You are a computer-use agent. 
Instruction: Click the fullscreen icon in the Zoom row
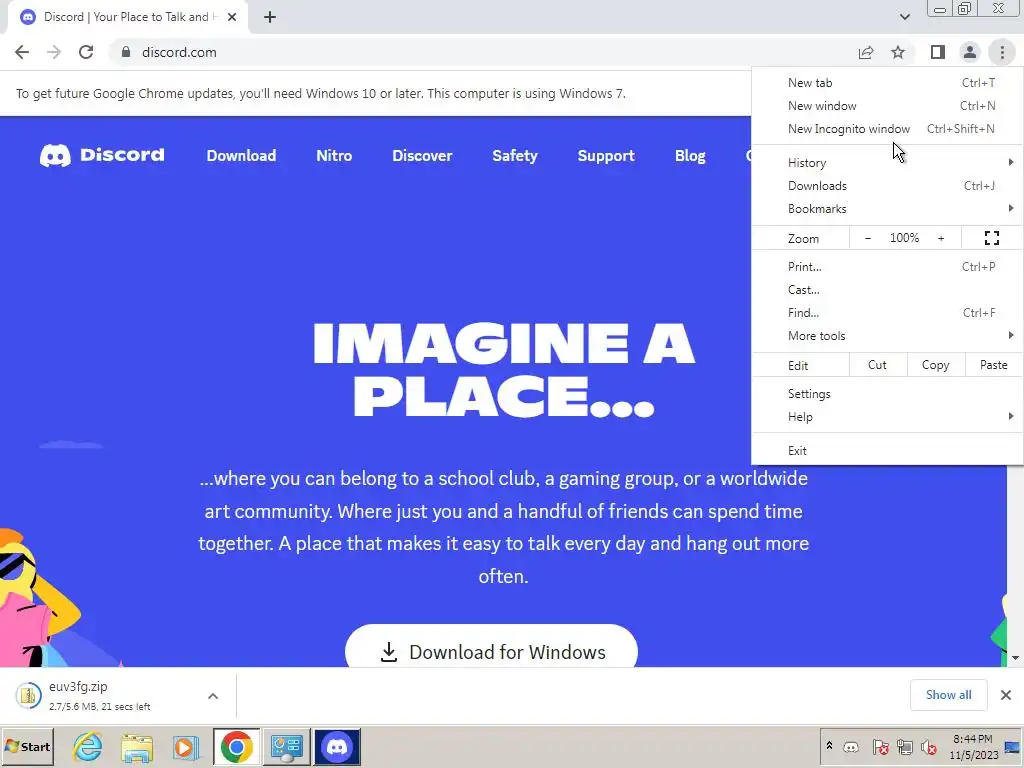(991, 238)
